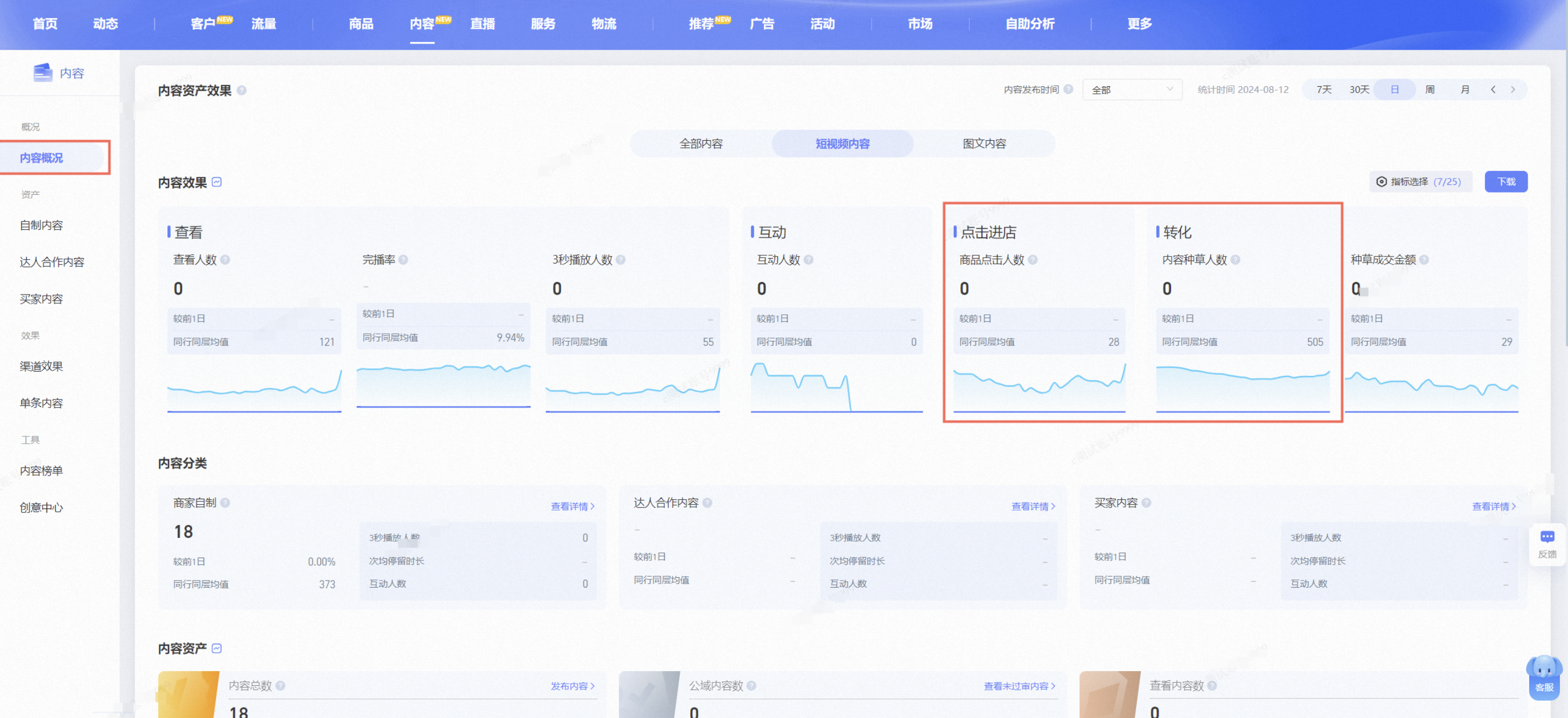
Task: Click the 发布内容 link
Action: click(x=572, y=686)
